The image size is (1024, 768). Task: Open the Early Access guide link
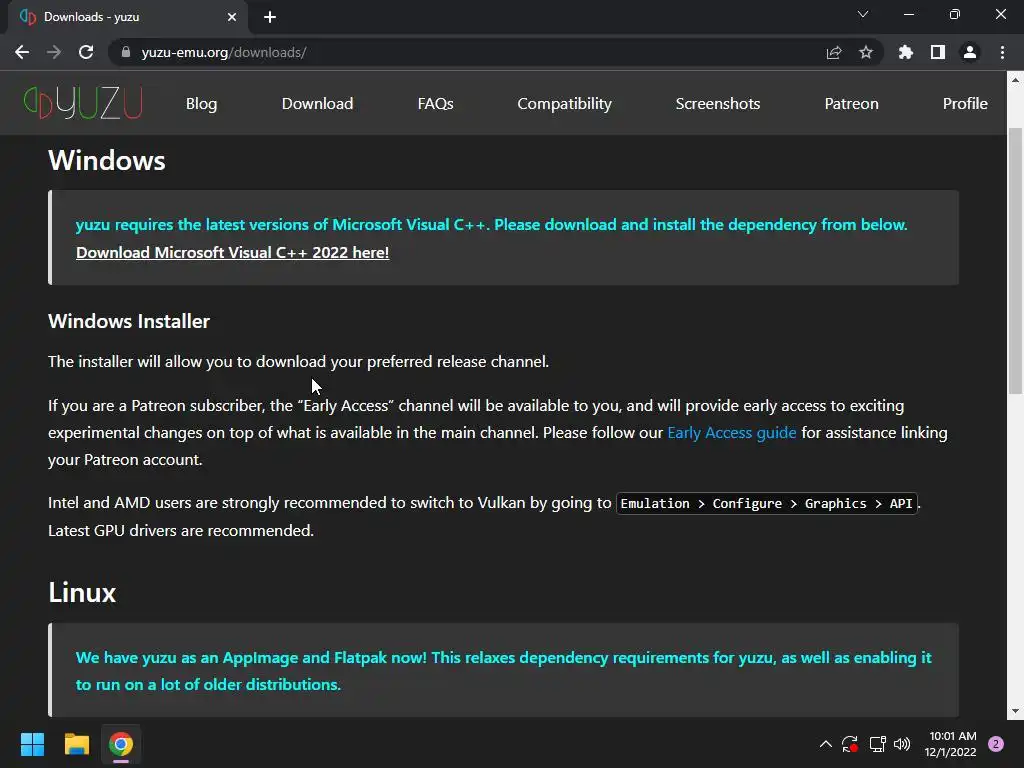coord(731,433)
